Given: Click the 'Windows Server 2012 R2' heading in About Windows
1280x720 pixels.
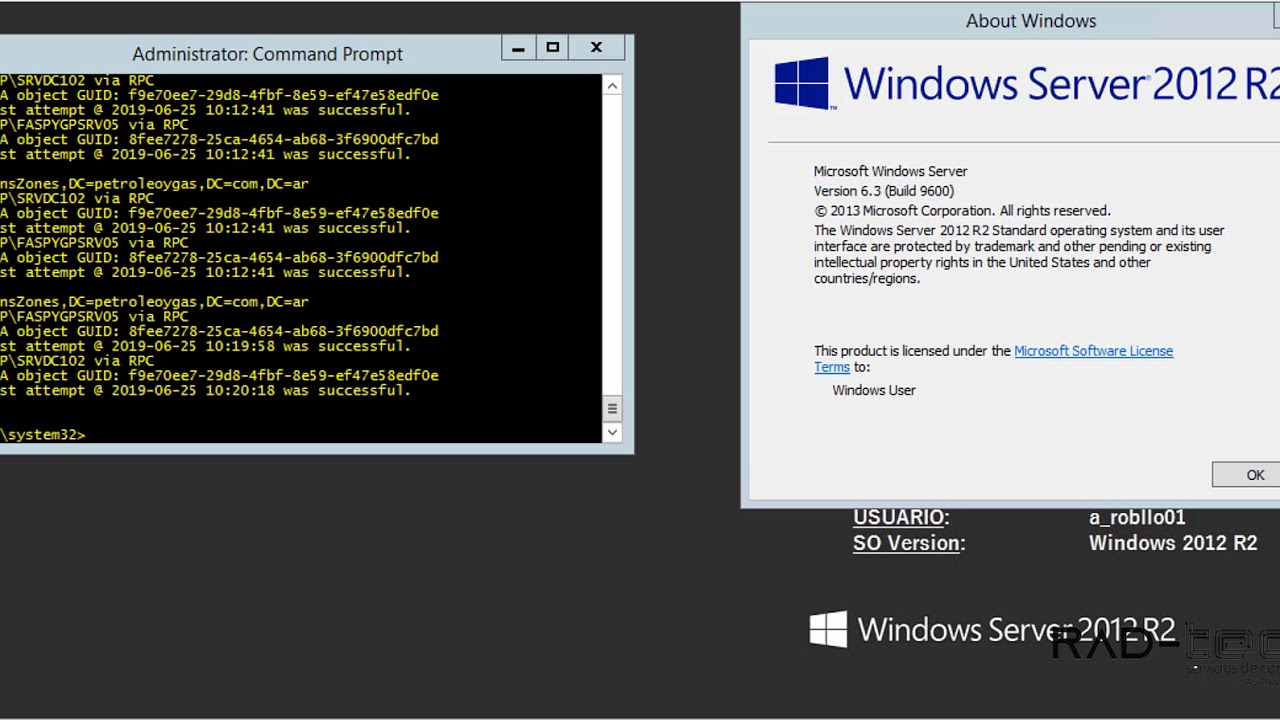Looking at the screenshot, I should click(1062, 83).
